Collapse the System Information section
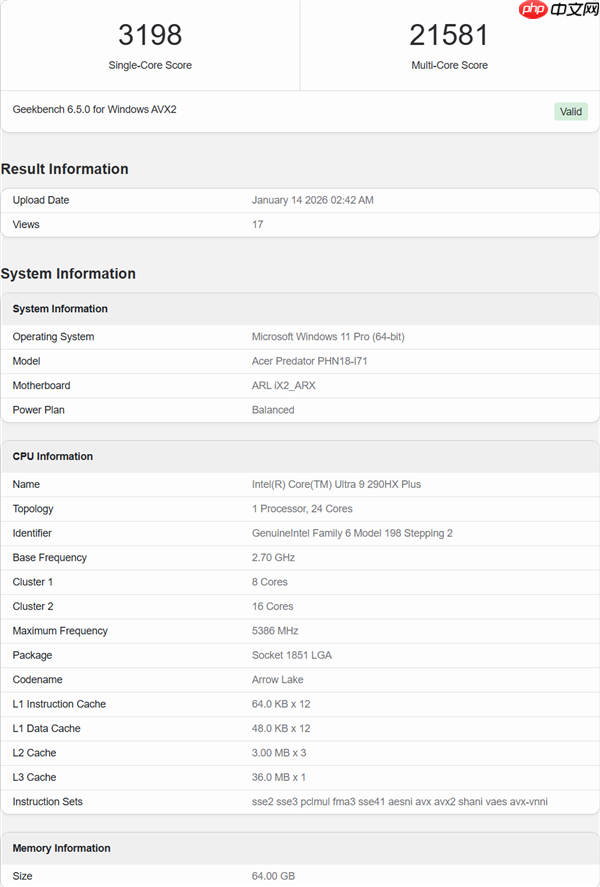 click(x=62, y=309)
